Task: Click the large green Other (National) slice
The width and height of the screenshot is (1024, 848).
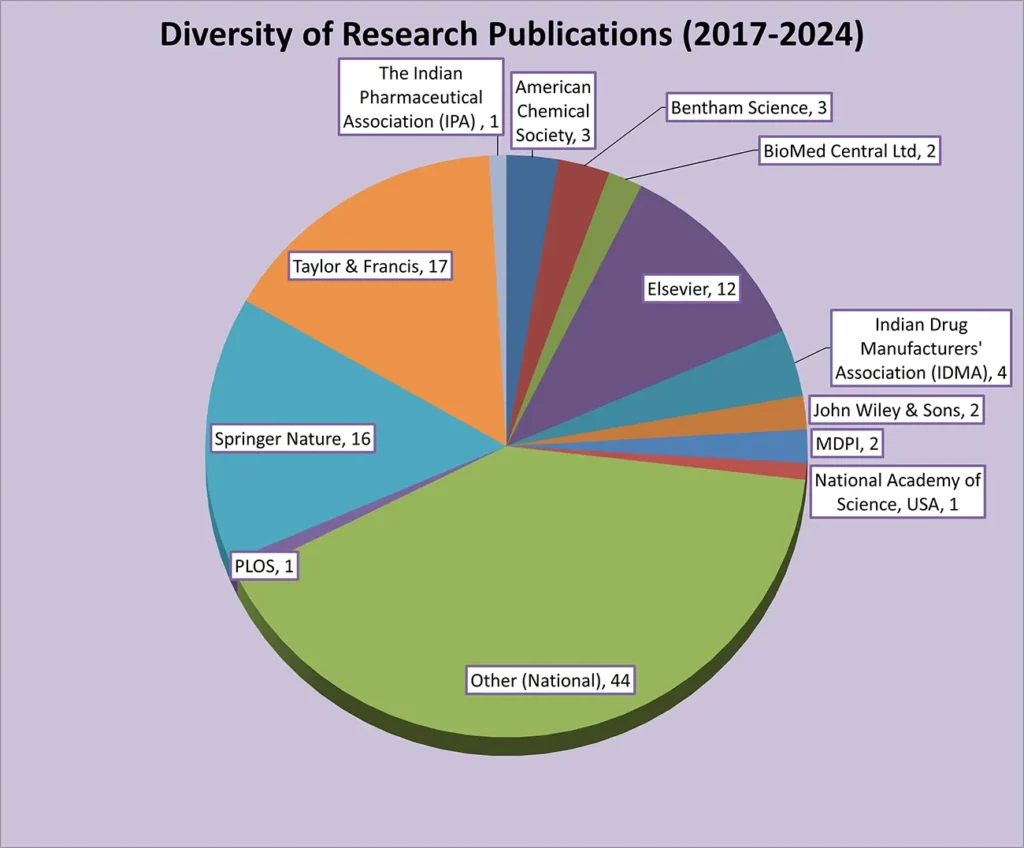Action: (x=520, y=580)
